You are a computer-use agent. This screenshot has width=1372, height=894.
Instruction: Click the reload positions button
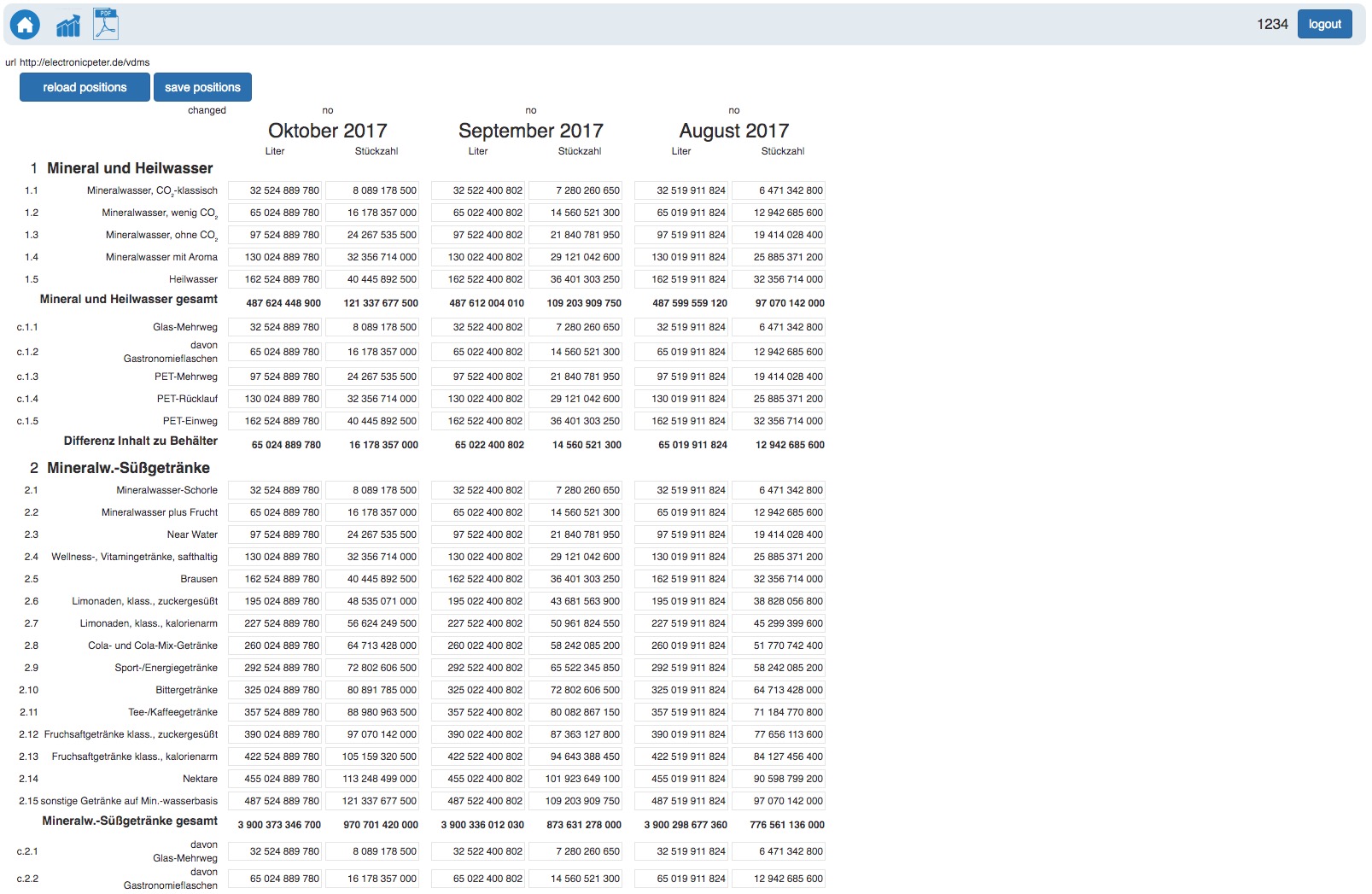85,87
